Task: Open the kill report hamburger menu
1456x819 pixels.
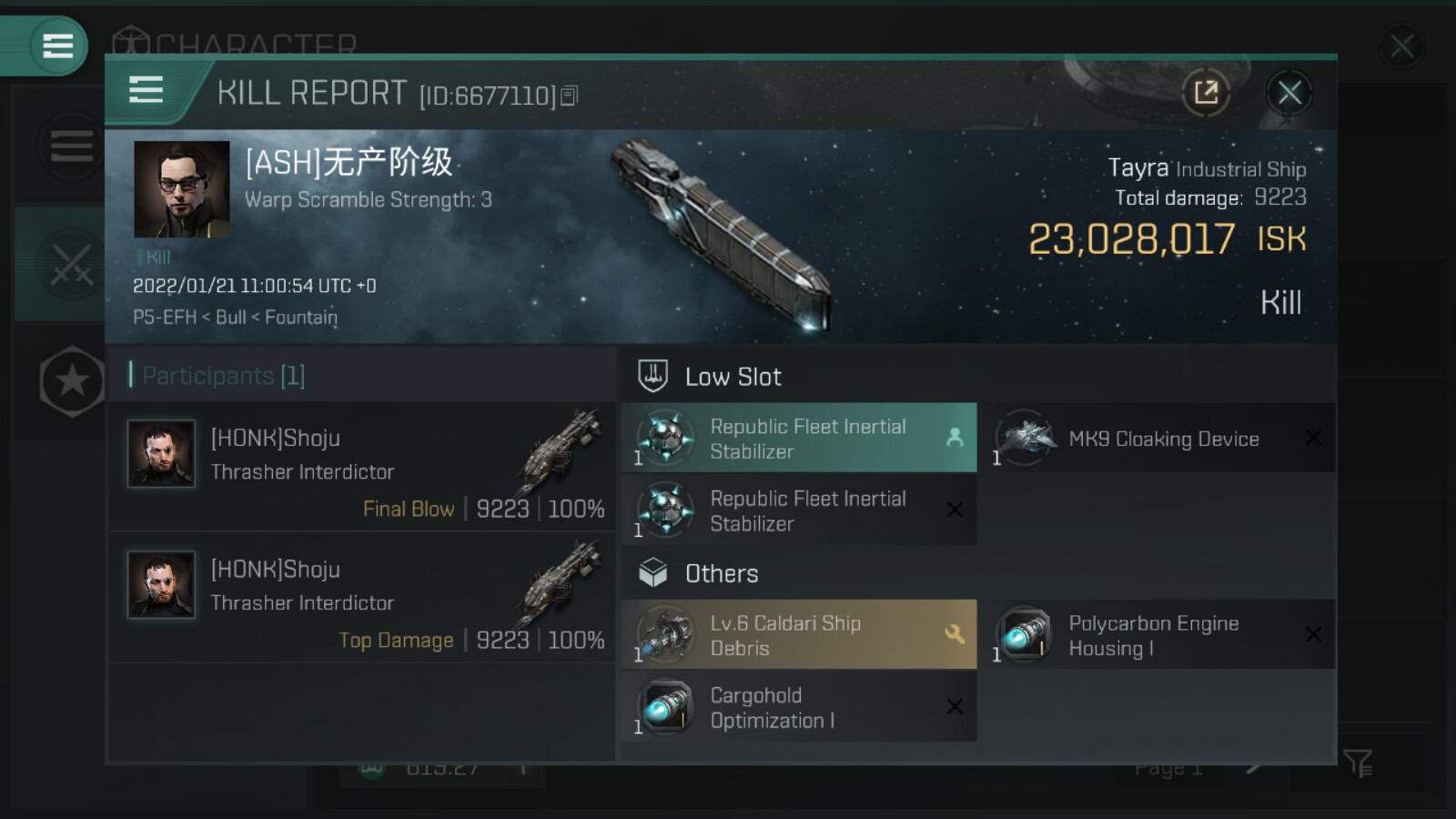Action: point(146,91)
